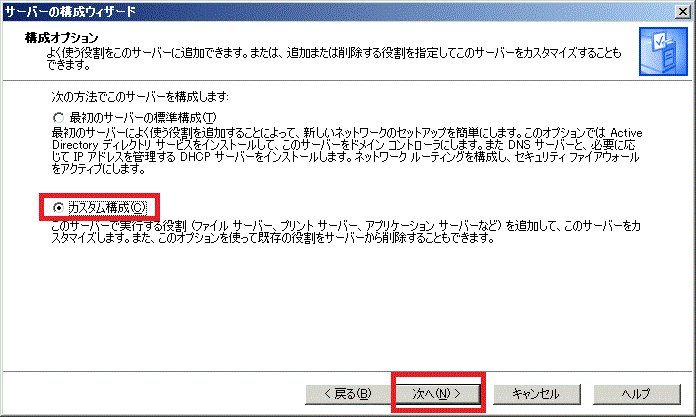Select the カスタム構成 radio button
Viewport: 696px width, 417px height.
[58, 207]
